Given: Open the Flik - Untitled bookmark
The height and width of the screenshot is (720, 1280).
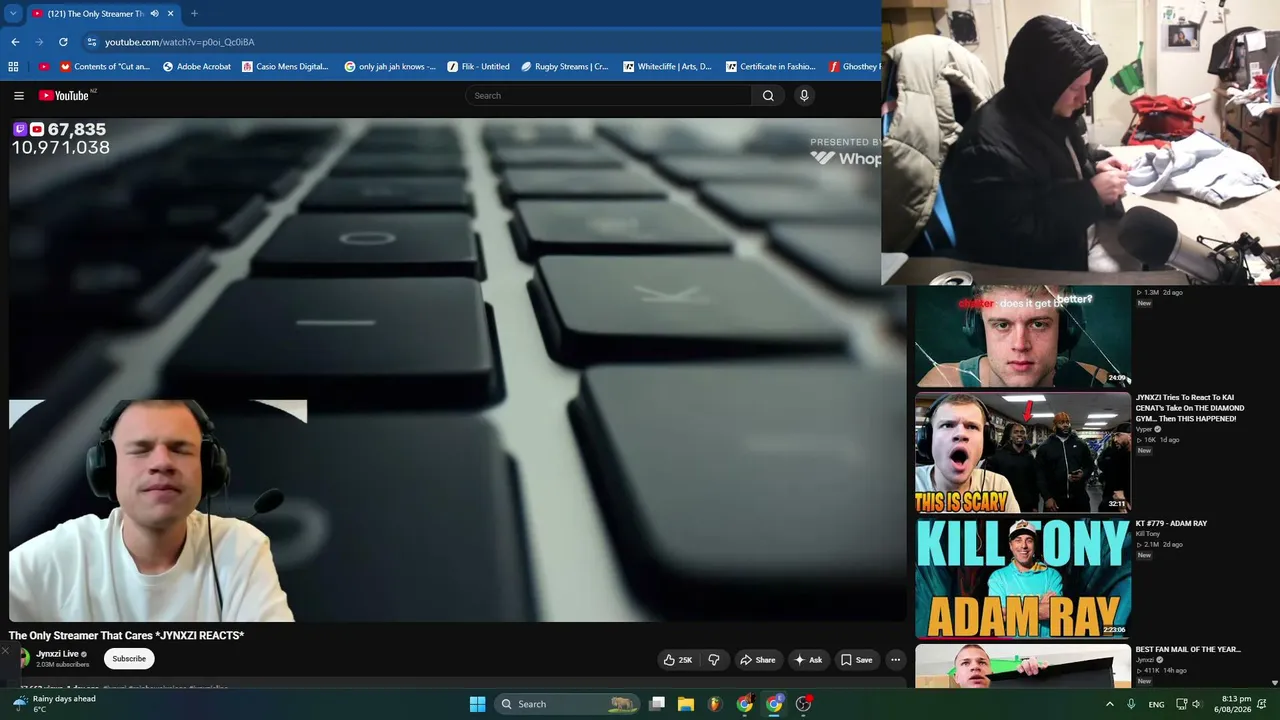Looking at the screenshot, I should coord(479,67).
